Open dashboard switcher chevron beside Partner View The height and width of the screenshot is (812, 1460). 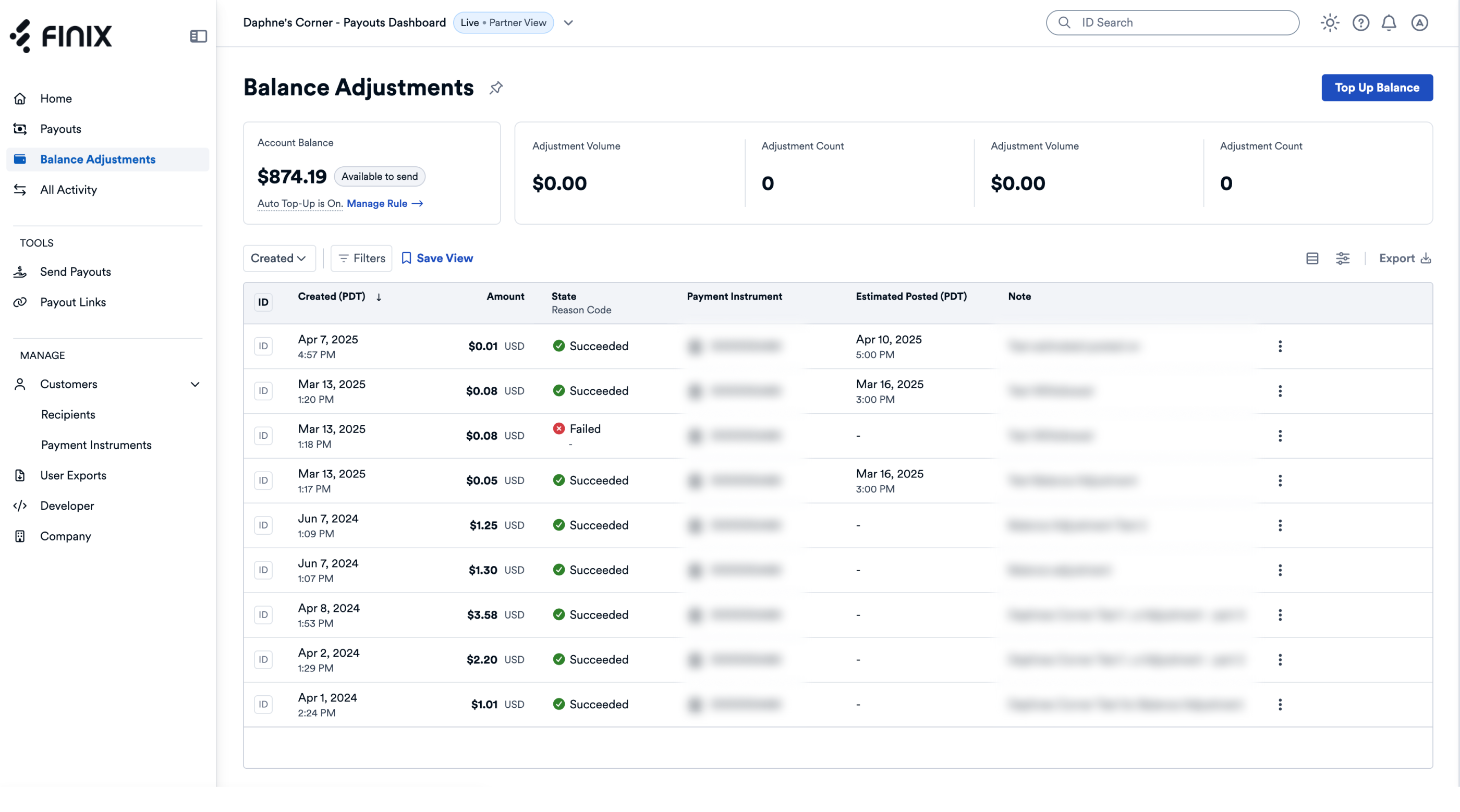tap(568, 22)
